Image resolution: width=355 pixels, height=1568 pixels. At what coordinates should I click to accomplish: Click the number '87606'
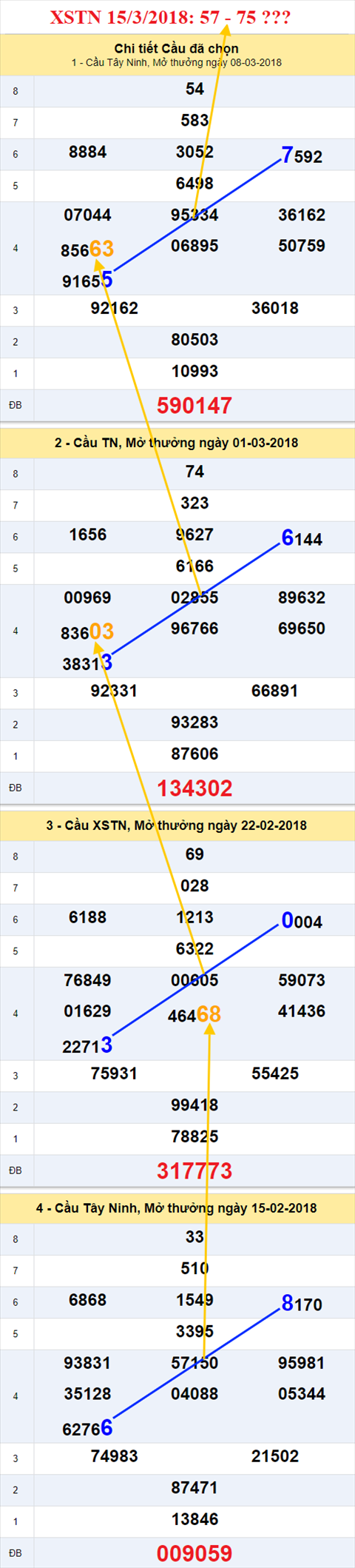click(195, 754)
